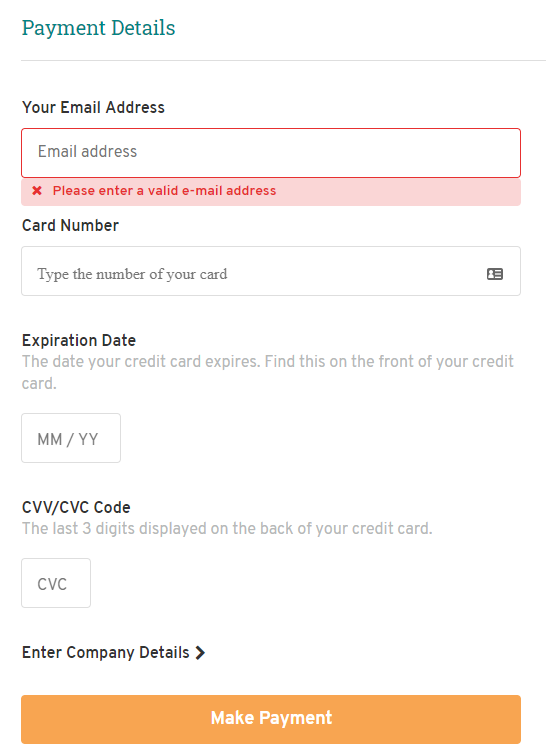This screenshot has height=754, width=546.
Task: Click the chevron arrow beside Enter Company Details
Action: pos(200,653)
